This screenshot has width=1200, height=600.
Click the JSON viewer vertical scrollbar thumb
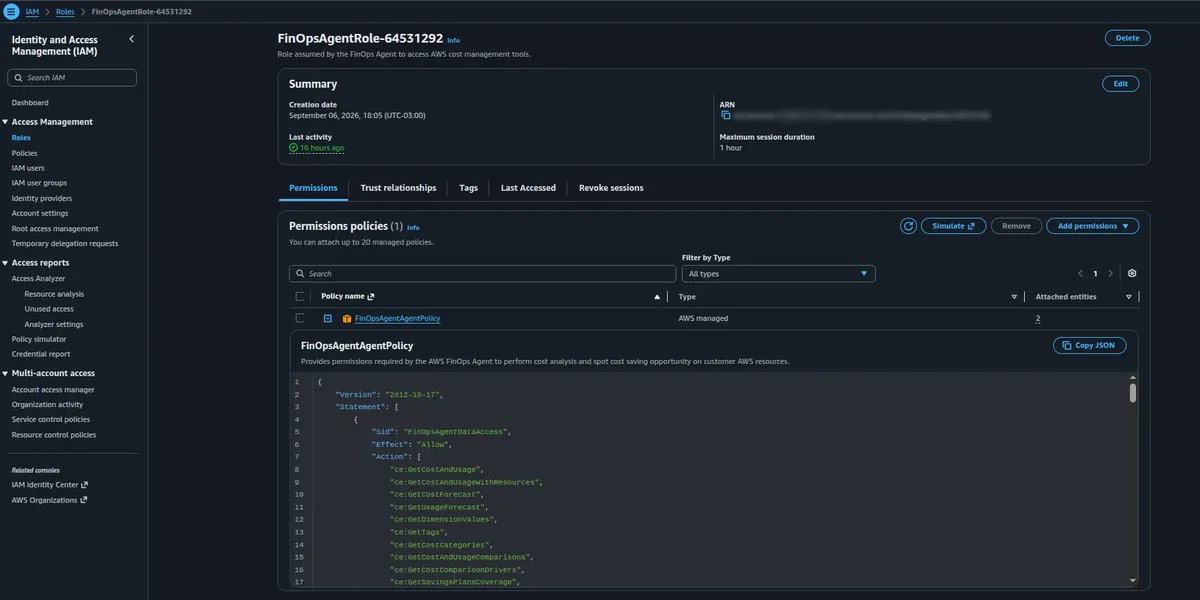1133,392
